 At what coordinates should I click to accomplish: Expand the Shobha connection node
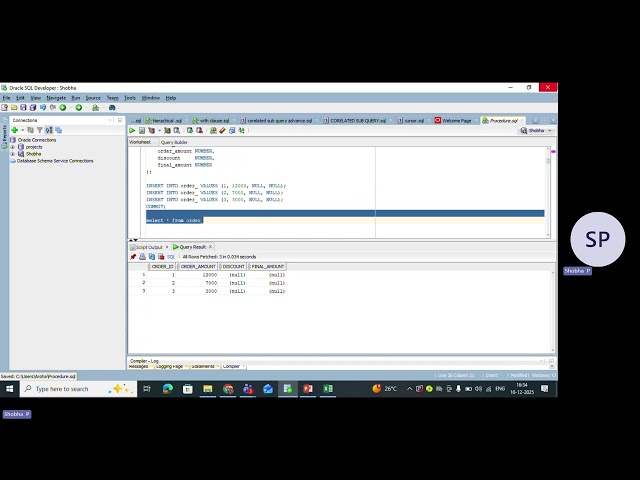[13, 154]
